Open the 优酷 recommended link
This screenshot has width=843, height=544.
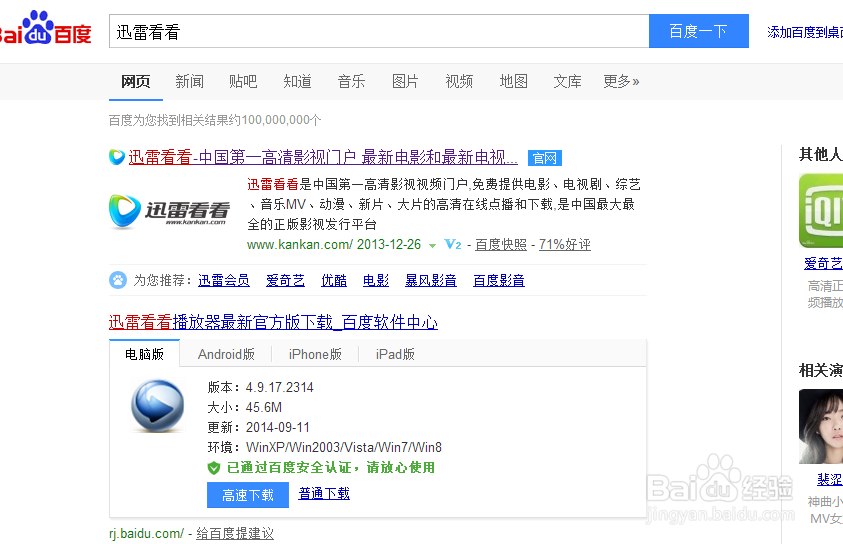click(334, 280)
